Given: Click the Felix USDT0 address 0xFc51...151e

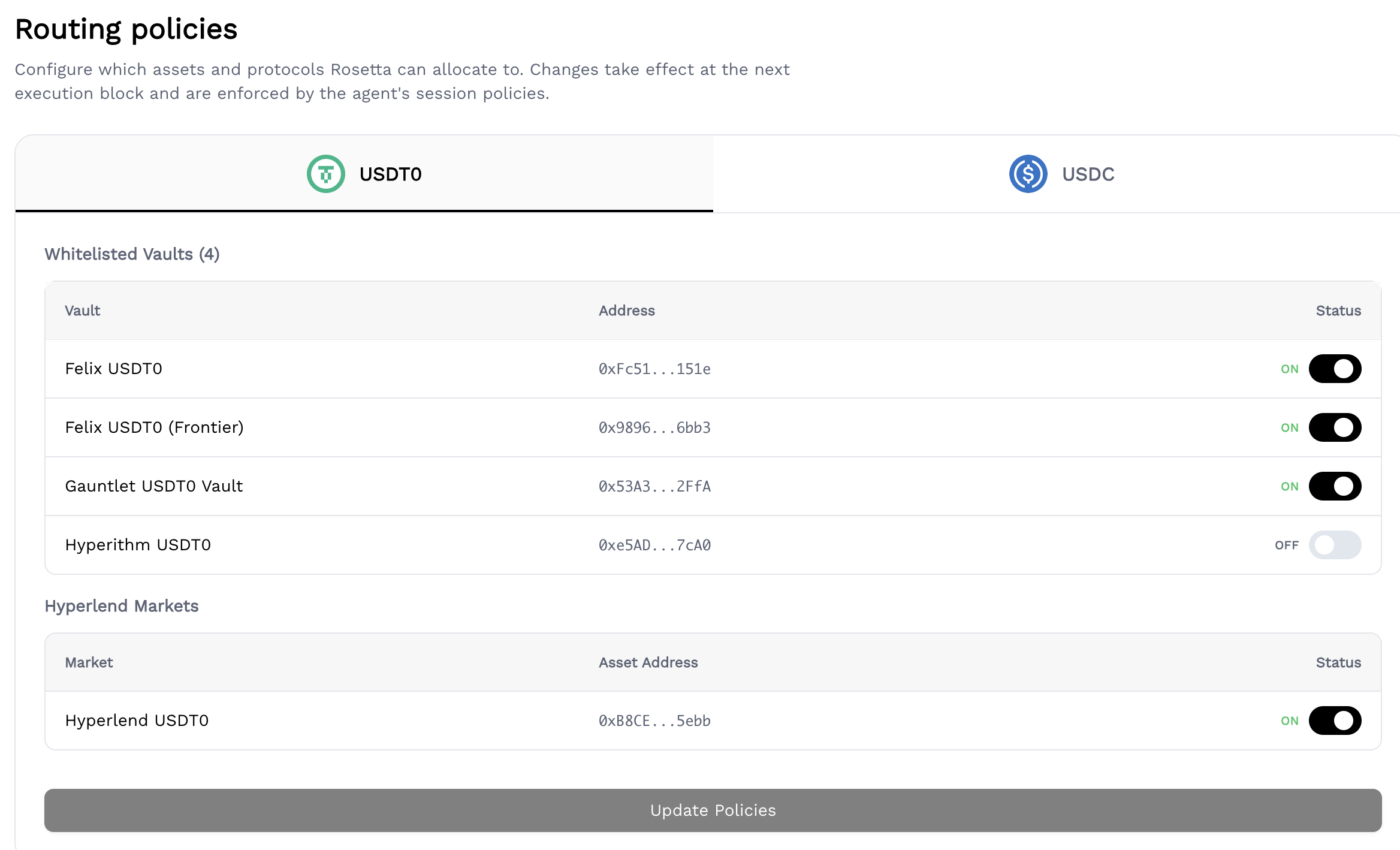Looking at the screenshot, I should (654, 369).
